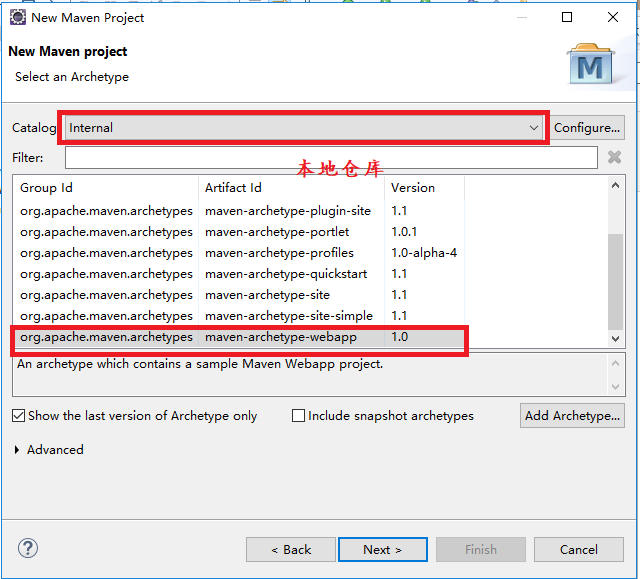Click version 1.0-alpha-4 cell
This screenshot has width=640, height=579.
click(x=424, y=253)
